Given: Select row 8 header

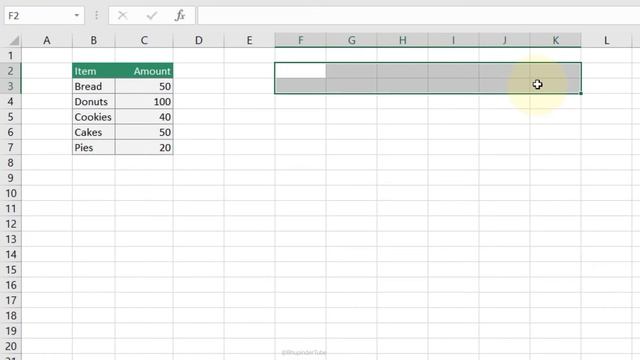Looking at the screenshot, I should pyautogui.click(x=11, y=163).
